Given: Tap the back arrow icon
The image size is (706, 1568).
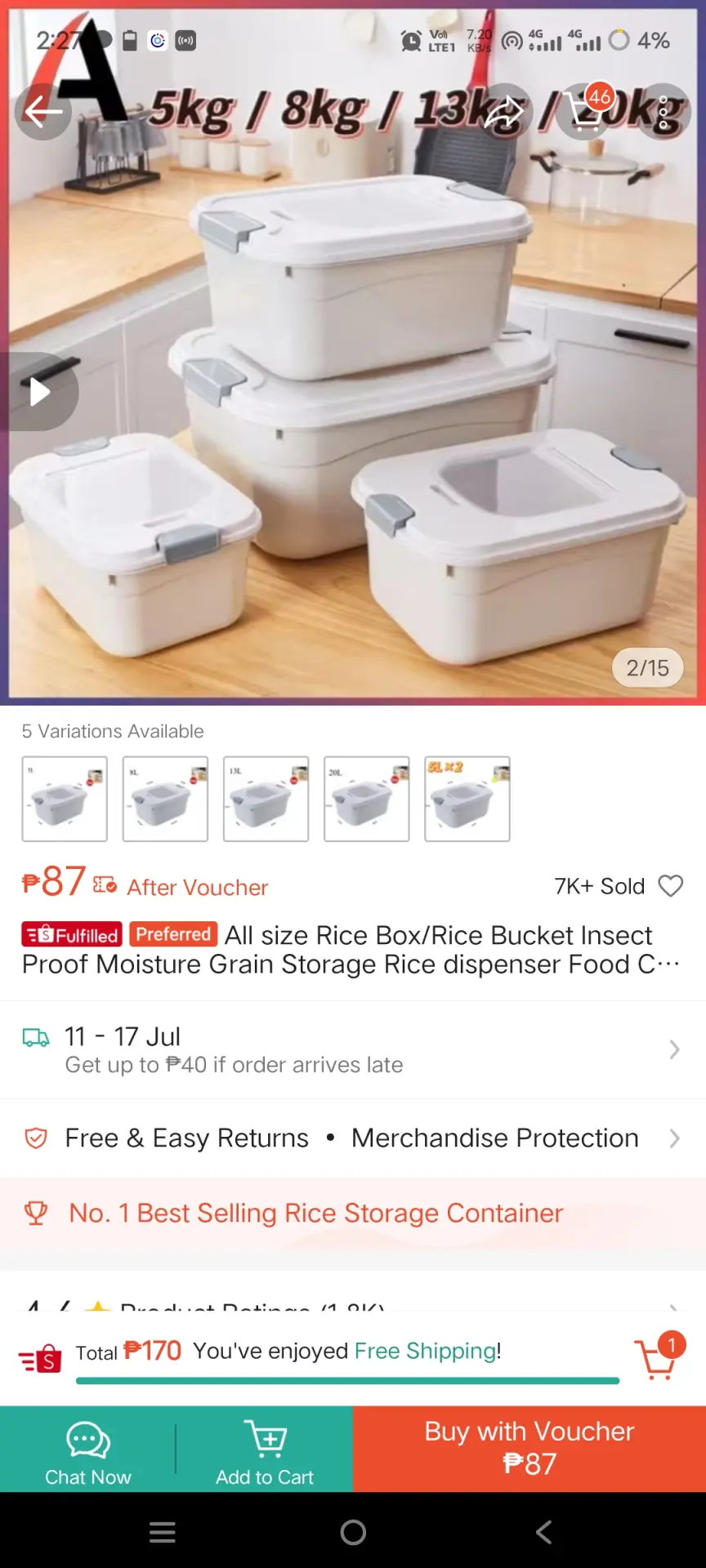Looking at the screenshot, I should tap(42, 112).
